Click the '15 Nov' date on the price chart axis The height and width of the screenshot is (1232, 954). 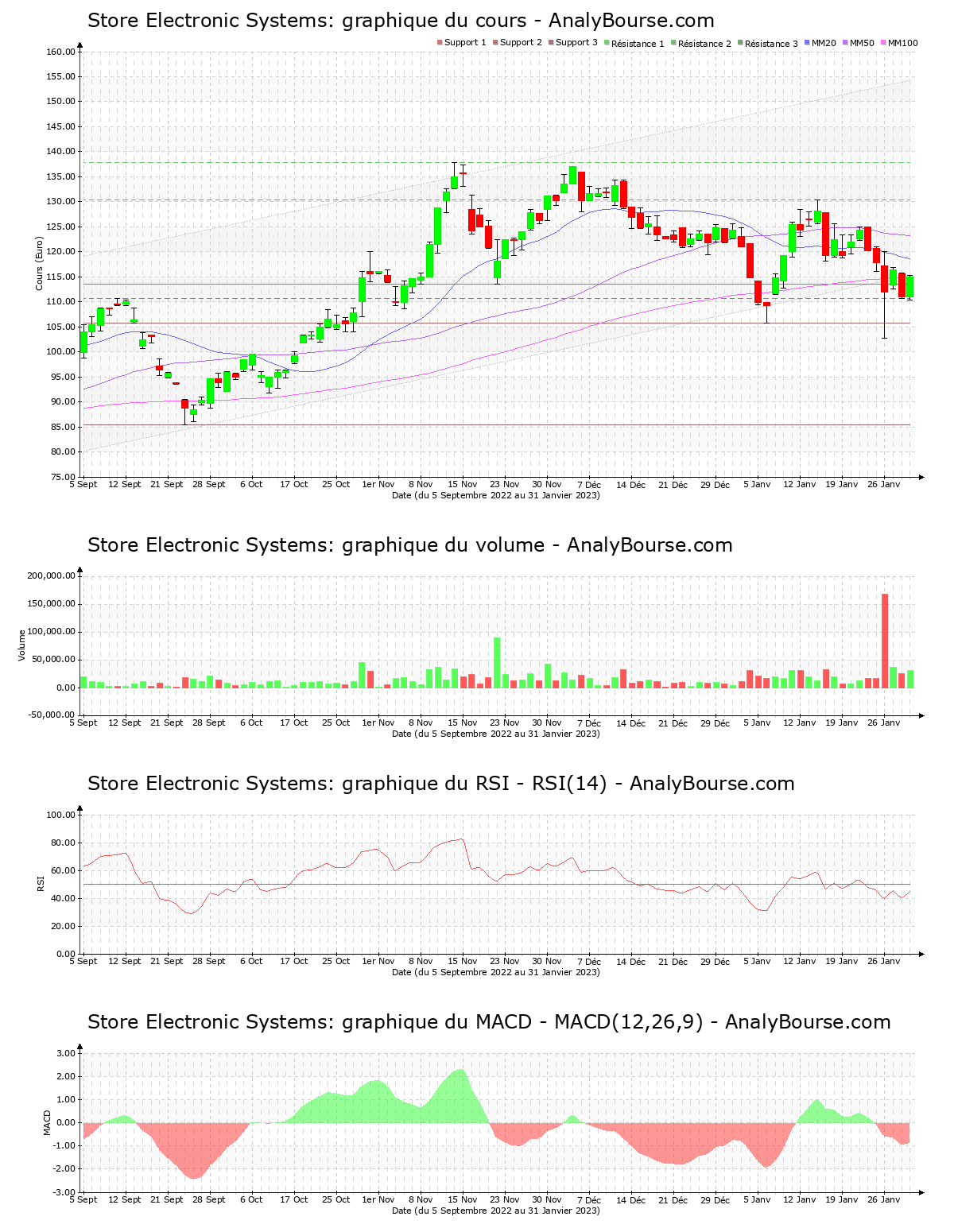pyautogui.click(x=462, y=484)
